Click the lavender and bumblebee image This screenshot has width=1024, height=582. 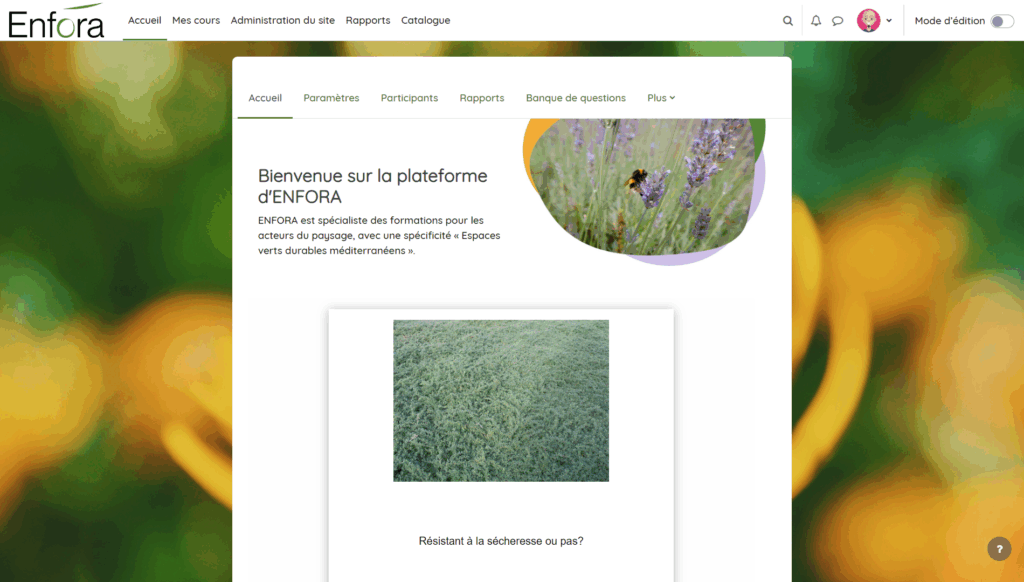tap(645, 185)
